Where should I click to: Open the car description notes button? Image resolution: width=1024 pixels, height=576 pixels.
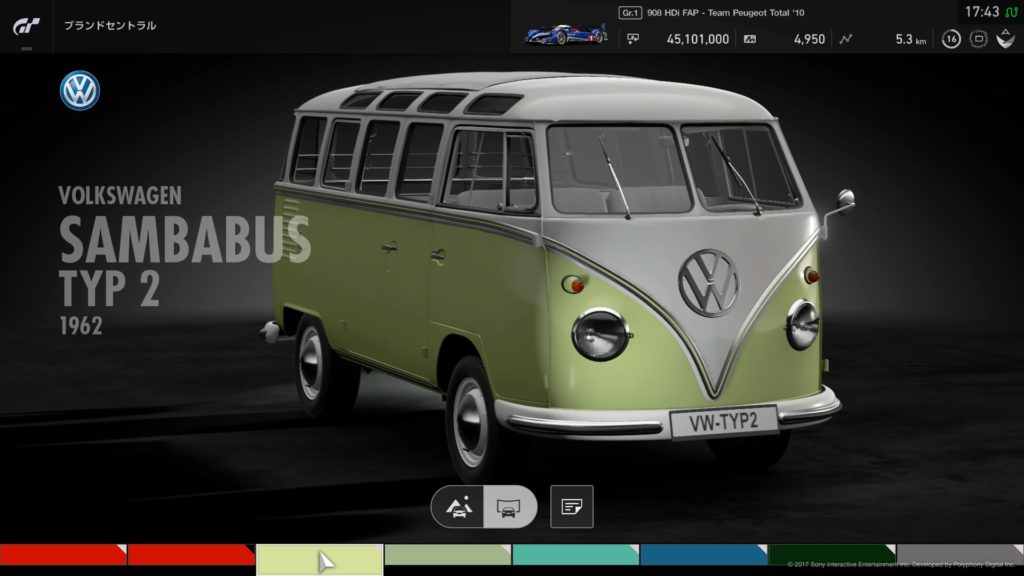pos(572,507)
